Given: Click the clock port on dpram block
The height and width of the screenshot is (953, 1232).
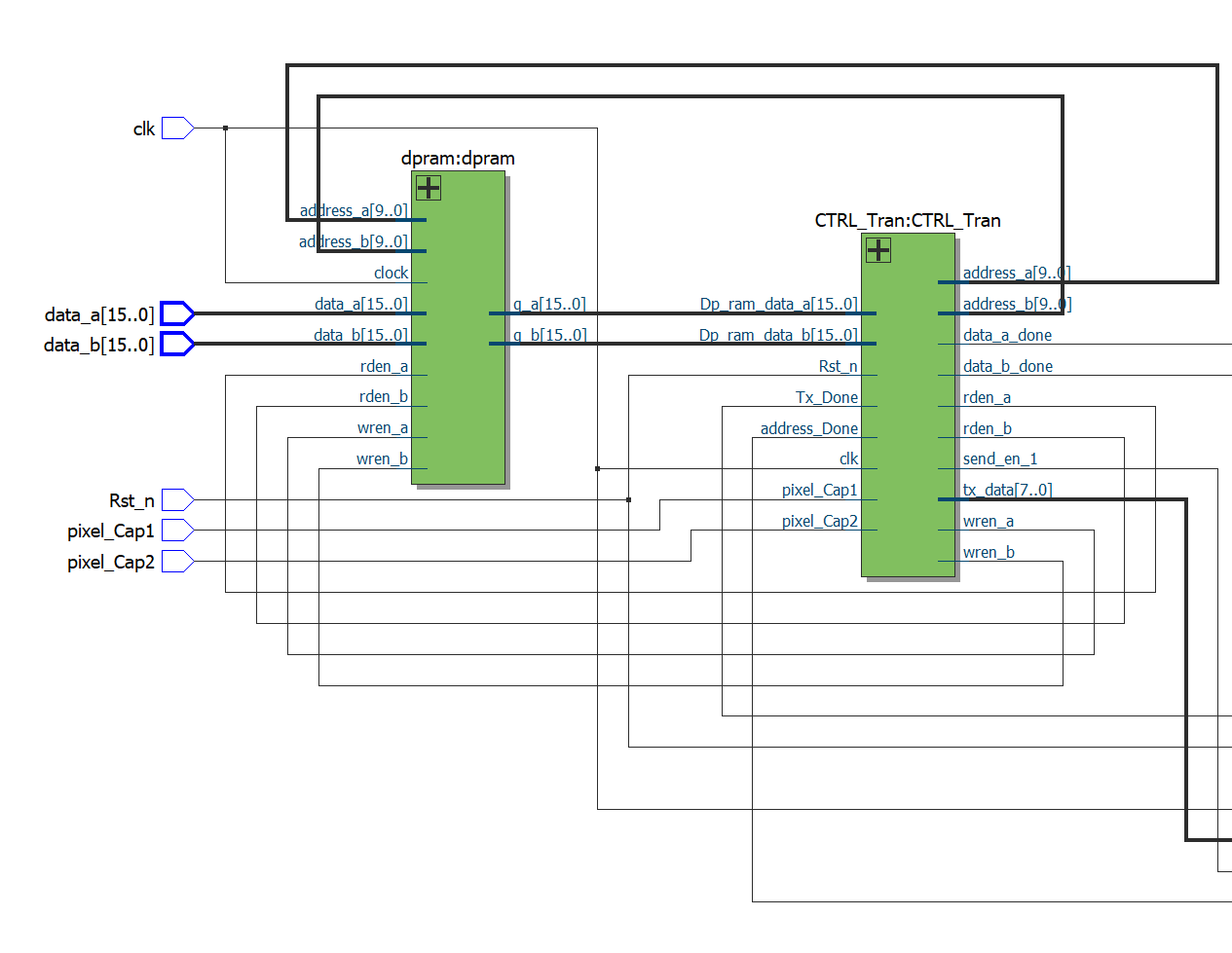Looking at the screenshot, I should click(x=391, y=273).
